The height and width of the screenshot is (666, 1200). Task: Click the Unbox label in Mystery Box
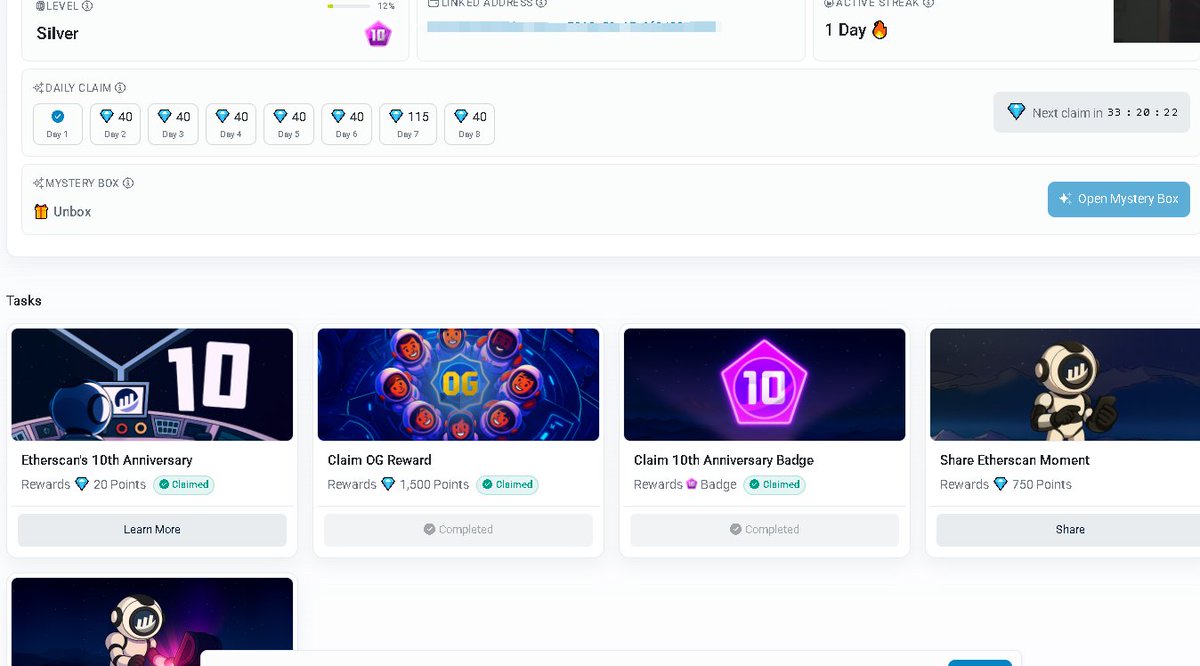tap(72, 212)
